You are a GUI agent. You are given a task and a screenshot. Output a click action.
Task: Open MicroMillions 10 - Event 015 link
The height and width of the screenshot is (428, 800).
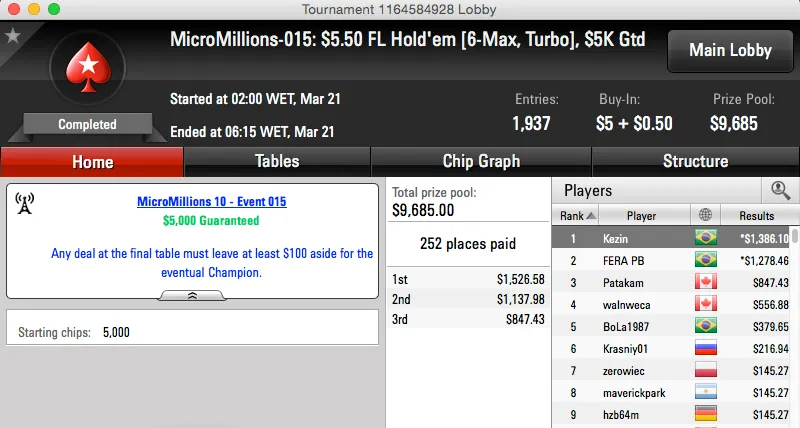[211, 202]
